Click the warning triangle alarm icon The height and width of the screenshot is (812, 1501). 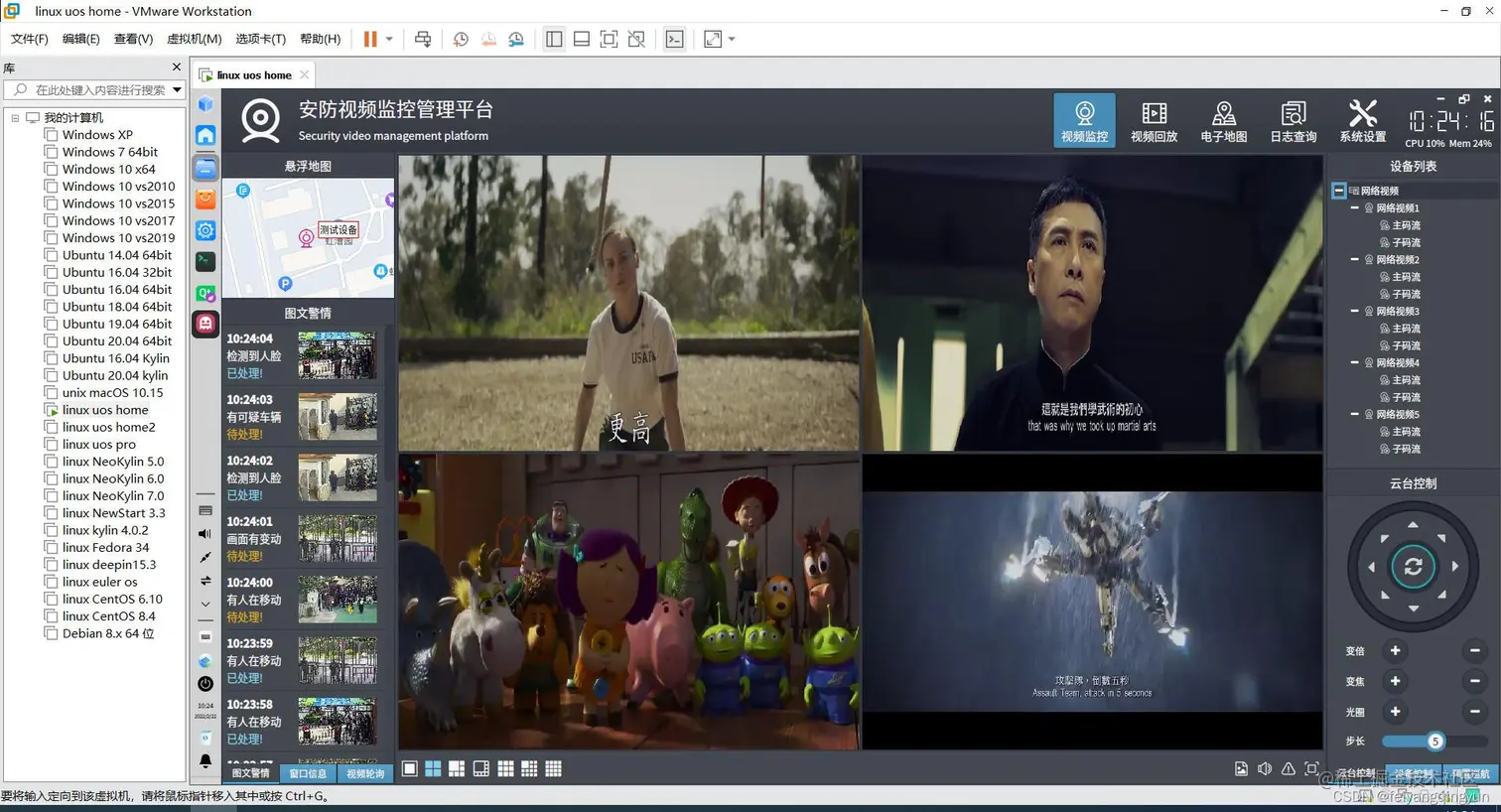[1288, 768]
